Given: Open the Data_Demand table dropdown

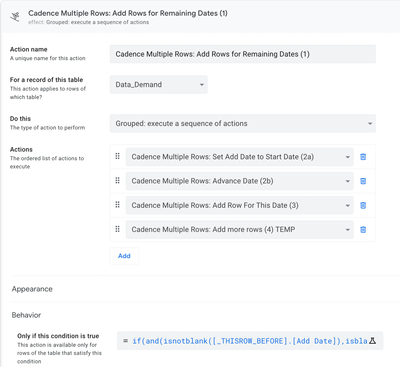Looking at the screenshot, I should pyautogui.click(x=159, y=85).
